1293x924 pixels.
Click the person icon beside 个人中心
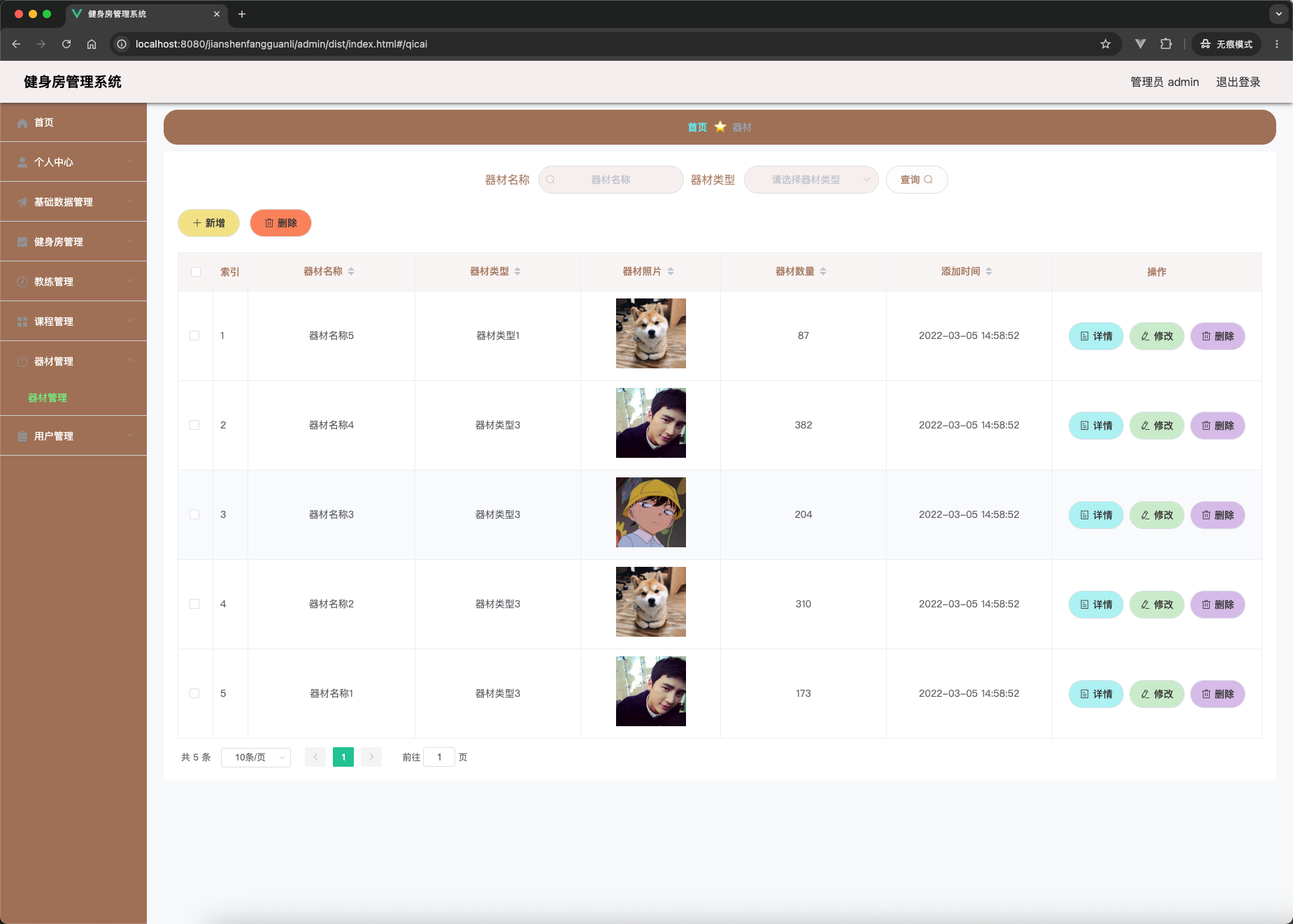point(22,163)
